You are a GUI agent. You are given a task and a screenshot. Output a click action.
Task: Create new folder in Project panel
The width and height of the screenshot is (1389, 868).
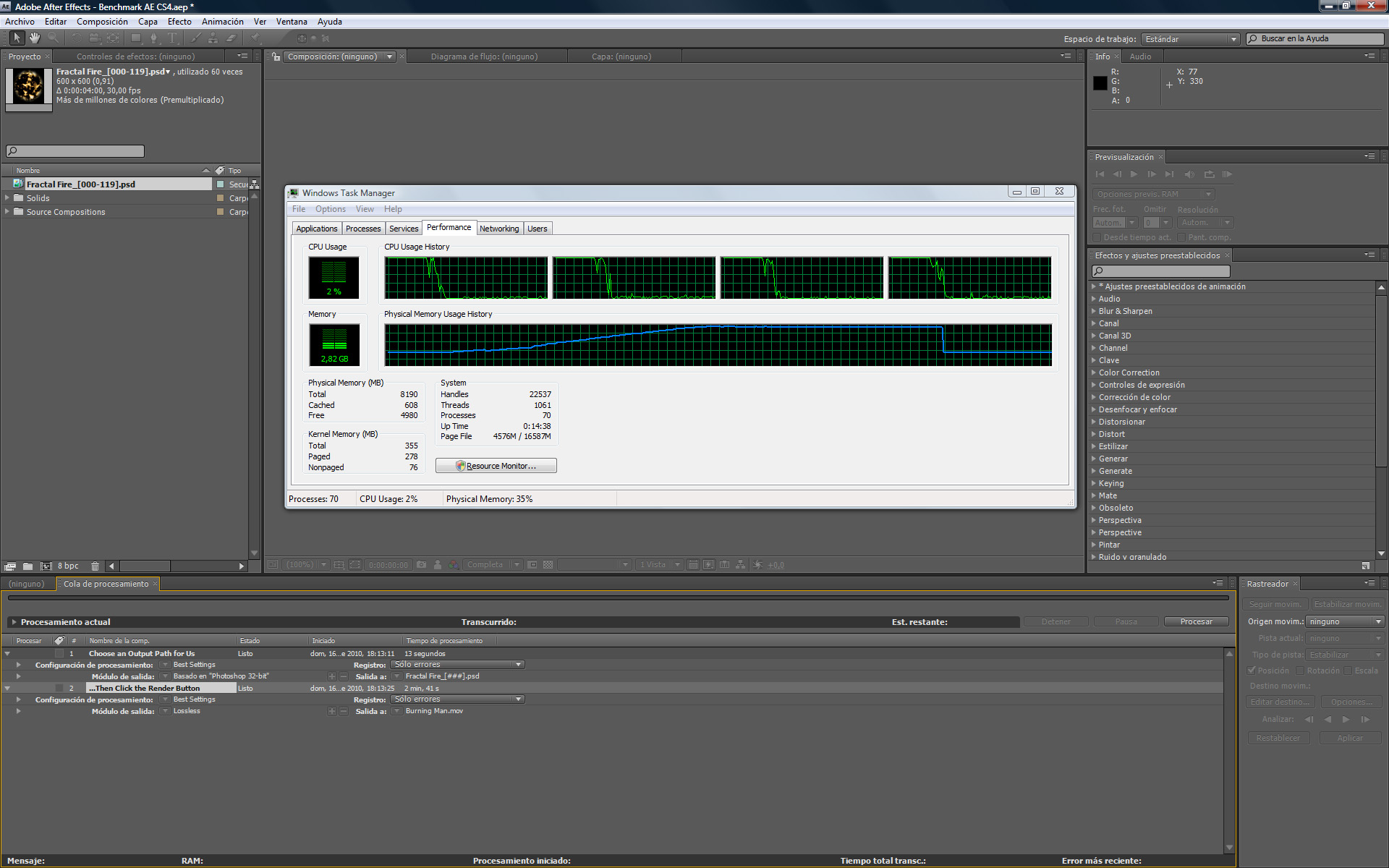(27, 566)
